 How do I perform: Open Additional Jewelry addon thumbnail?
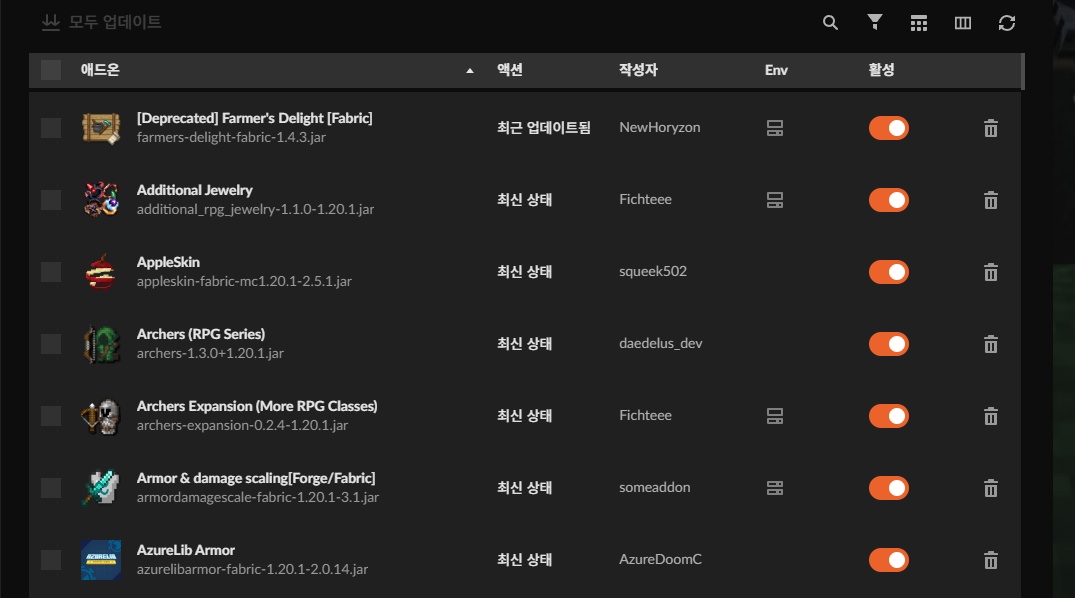tap(101, 200)
